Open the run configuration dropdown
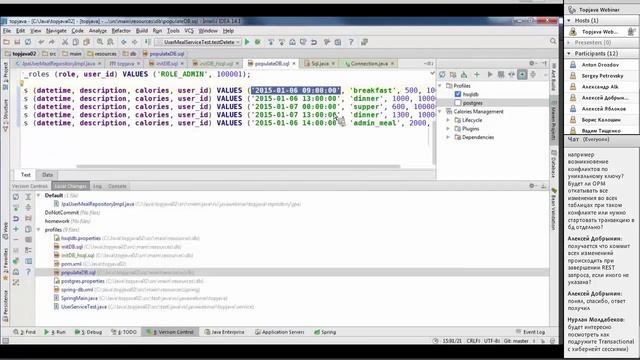The height and width of the screenshot is (360, 640). (x=198, y=42)
